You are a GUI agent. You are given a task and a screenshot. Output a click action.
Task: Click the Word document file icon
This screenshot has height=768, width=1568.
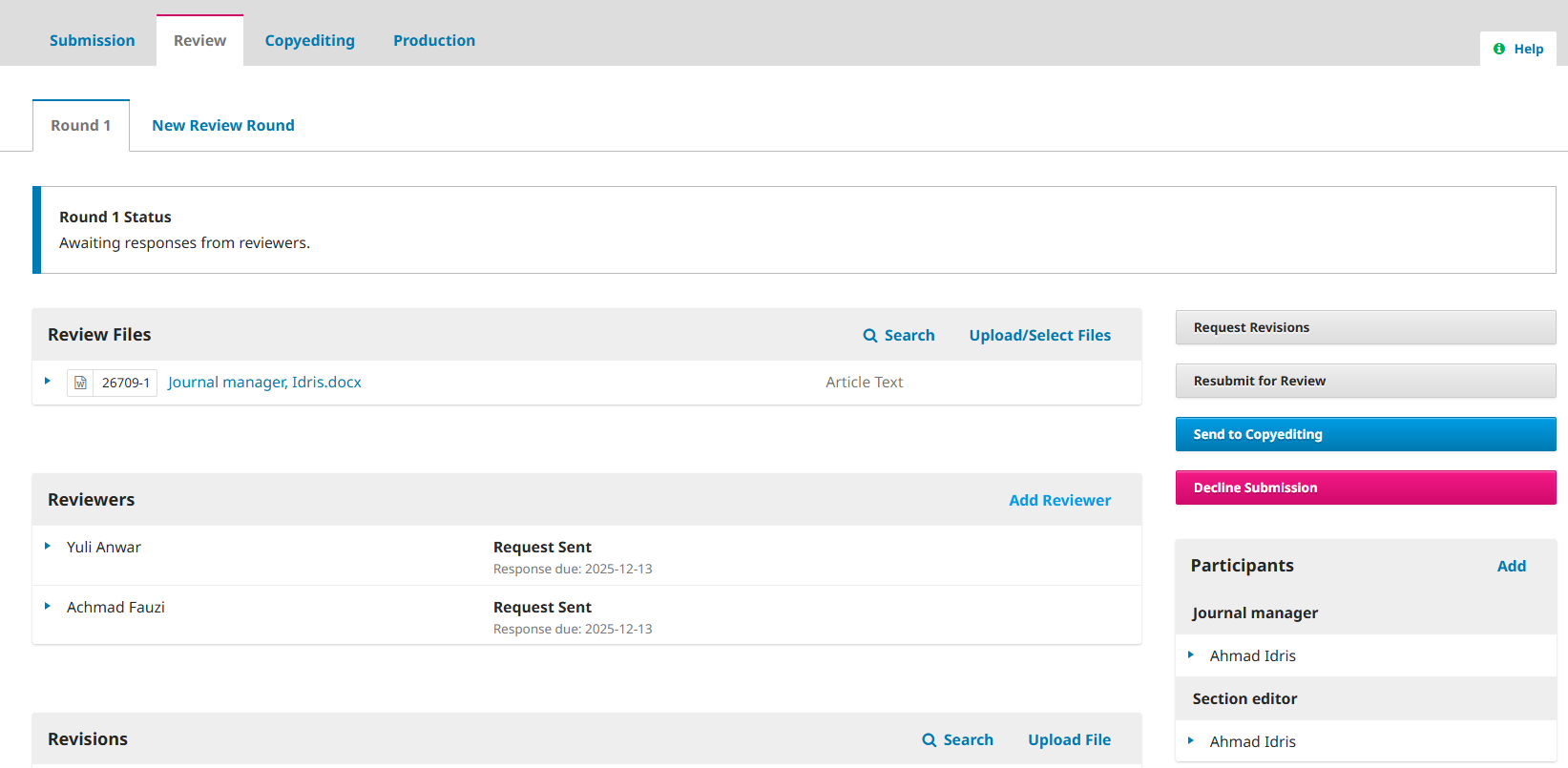pyautogui.click(x=80, y=383)
